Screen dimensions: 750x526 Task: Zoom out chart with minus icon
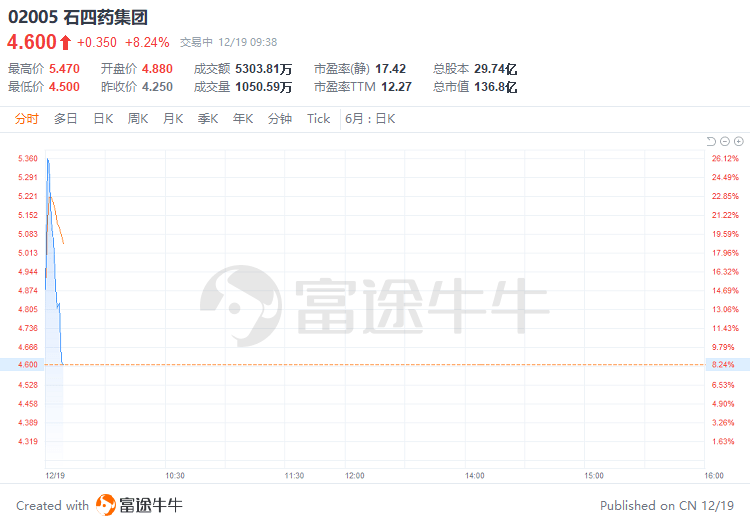click(x=725, y=141)
